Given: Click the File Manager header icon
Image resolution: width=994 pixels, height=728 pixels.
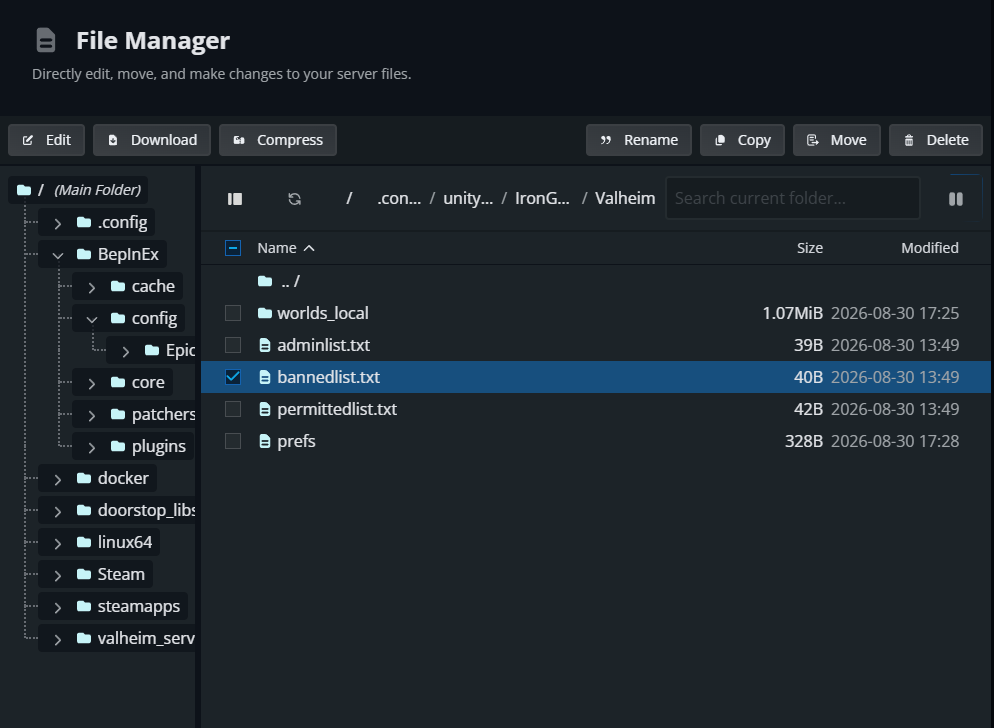Looking at the screenshot, I should 46,41.
